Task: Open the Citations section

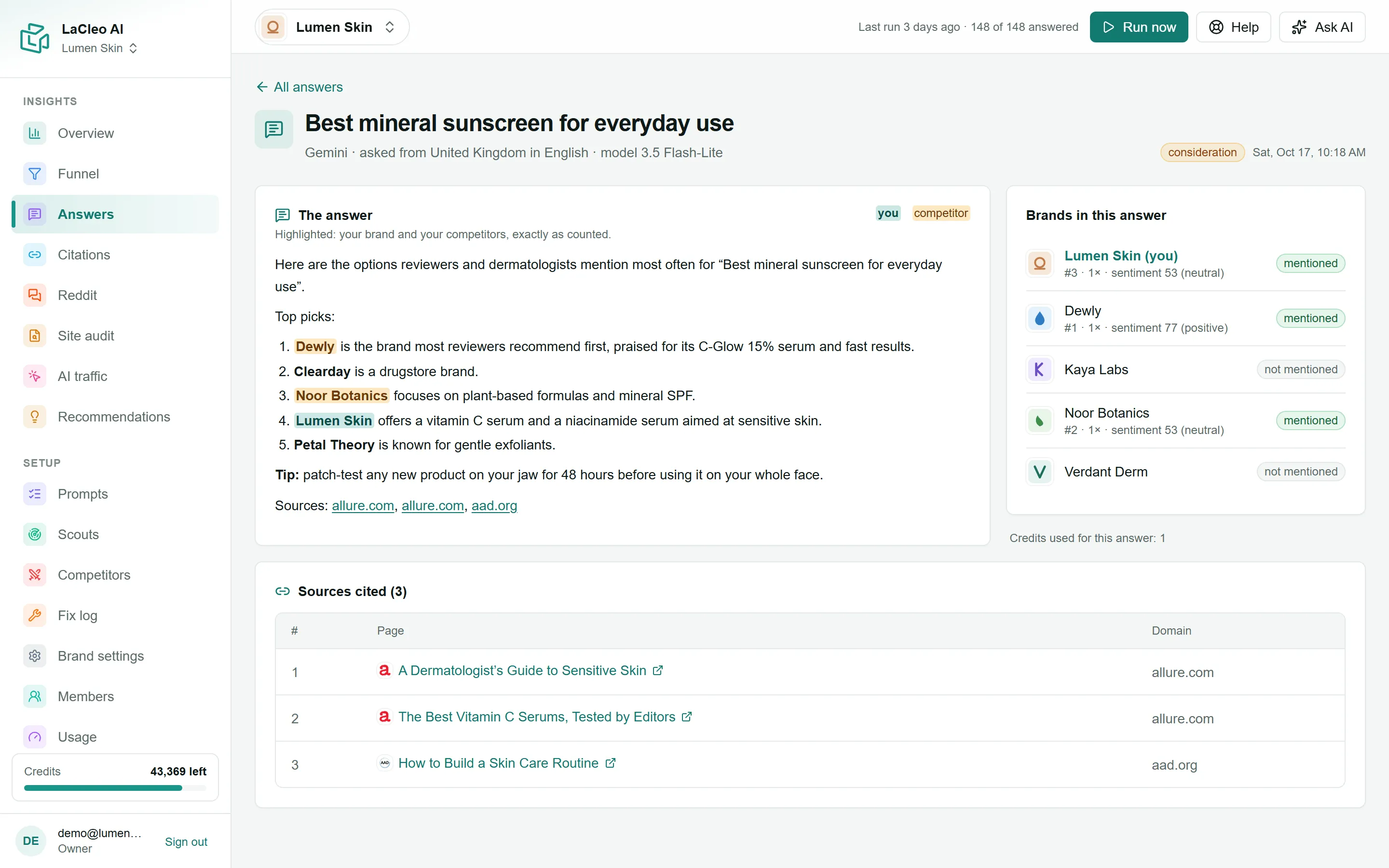Action: point(115,254)
